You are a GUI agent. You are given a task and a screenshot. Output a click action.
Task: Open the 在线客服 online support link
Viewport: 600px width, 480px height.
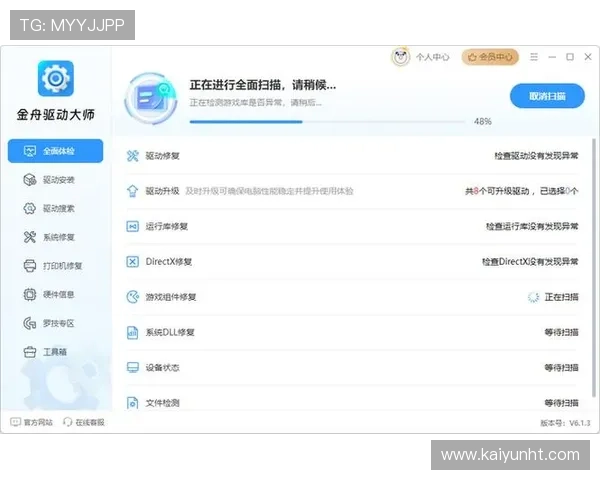(x=83, y=422)
